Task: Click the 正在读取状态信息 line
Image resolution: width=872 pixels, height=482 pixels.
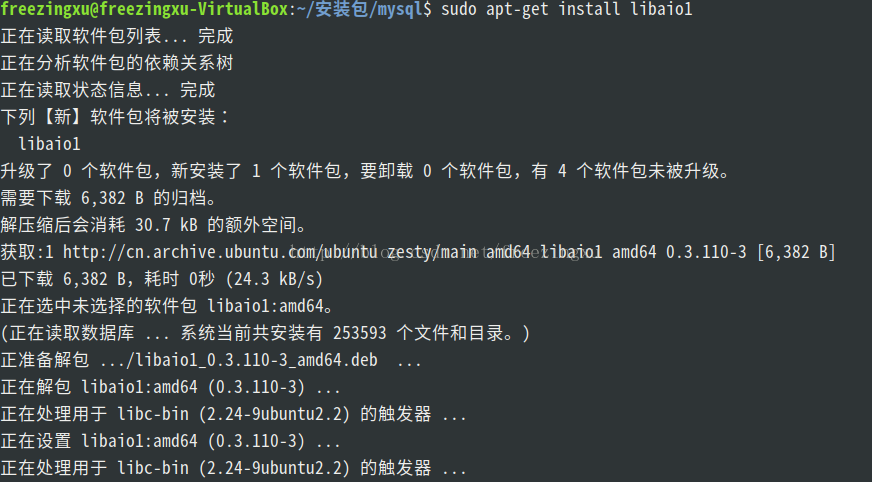Action: pos(108,90)
